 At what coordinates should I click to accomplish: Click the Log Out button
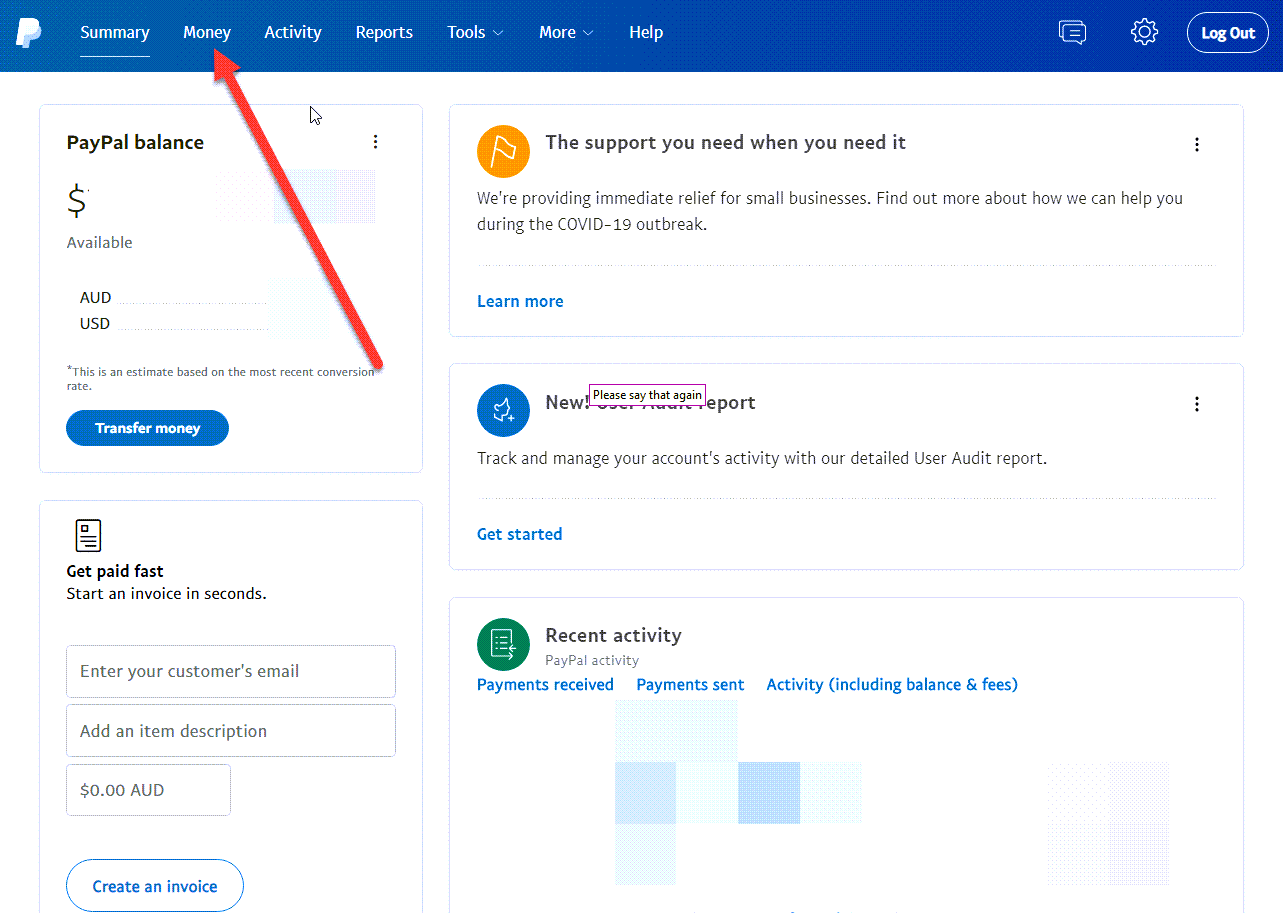point(1228,33)
